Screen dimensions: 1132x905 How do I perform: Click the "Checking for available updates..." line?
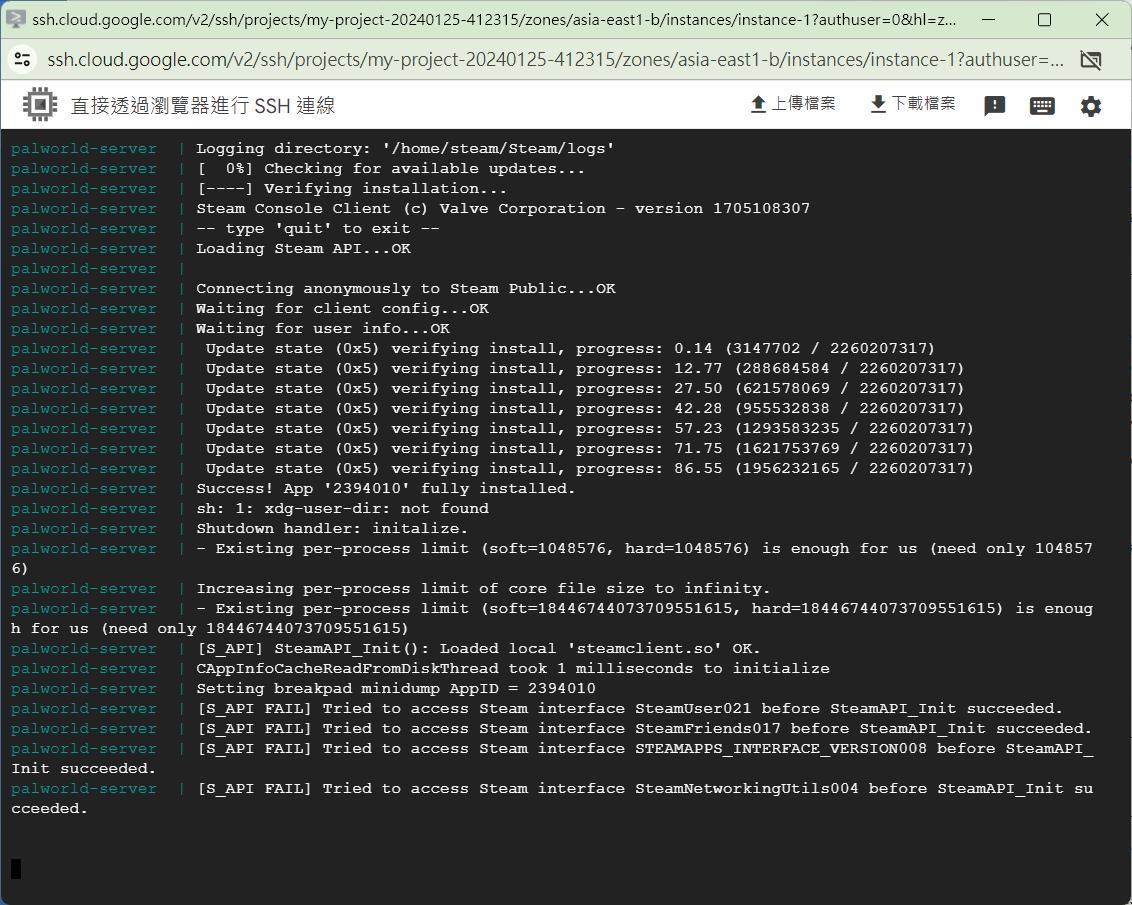coord(391,169)
